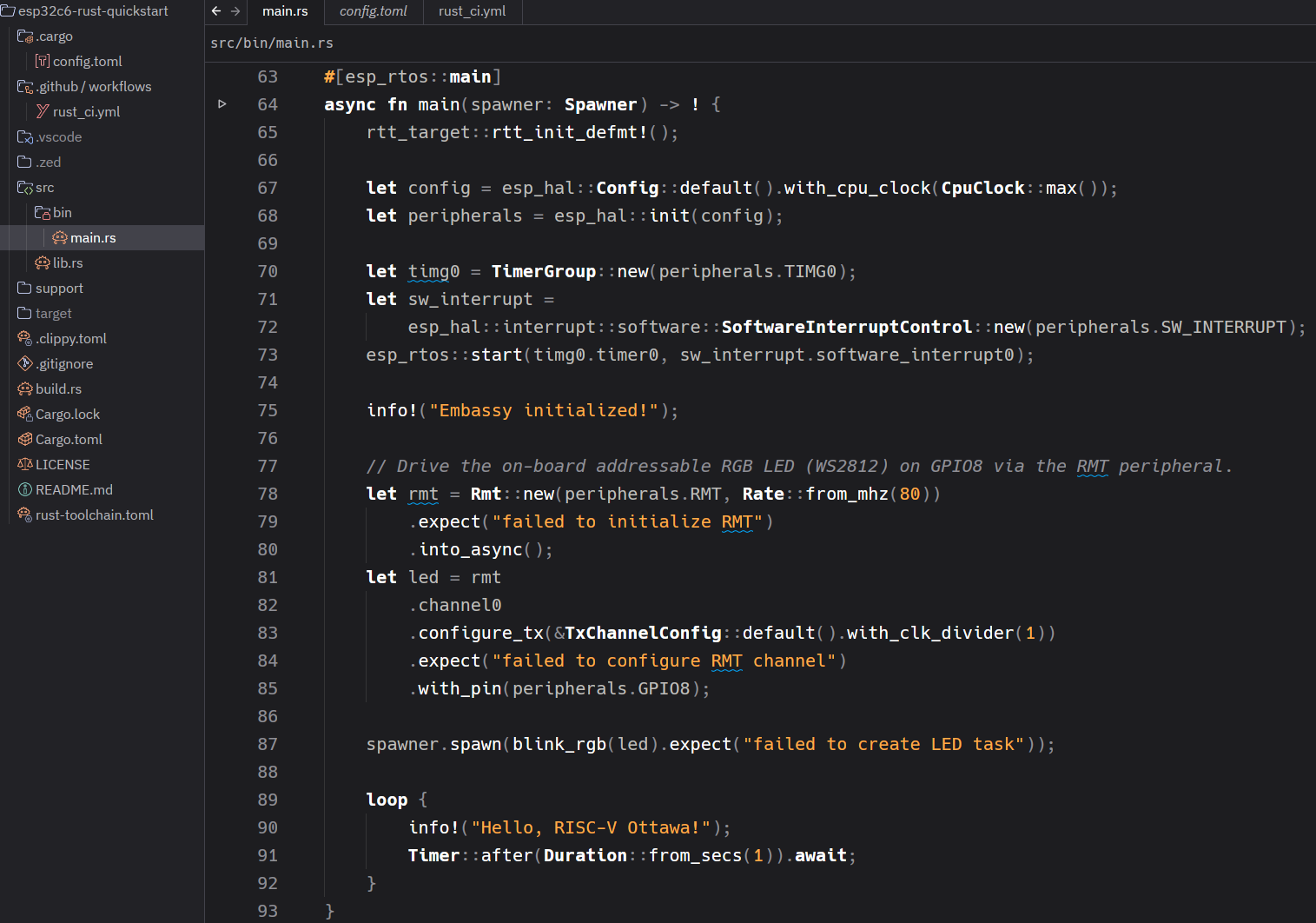Click the back navigation arrow
The image size is (1316, 923).
pos(216,11)
